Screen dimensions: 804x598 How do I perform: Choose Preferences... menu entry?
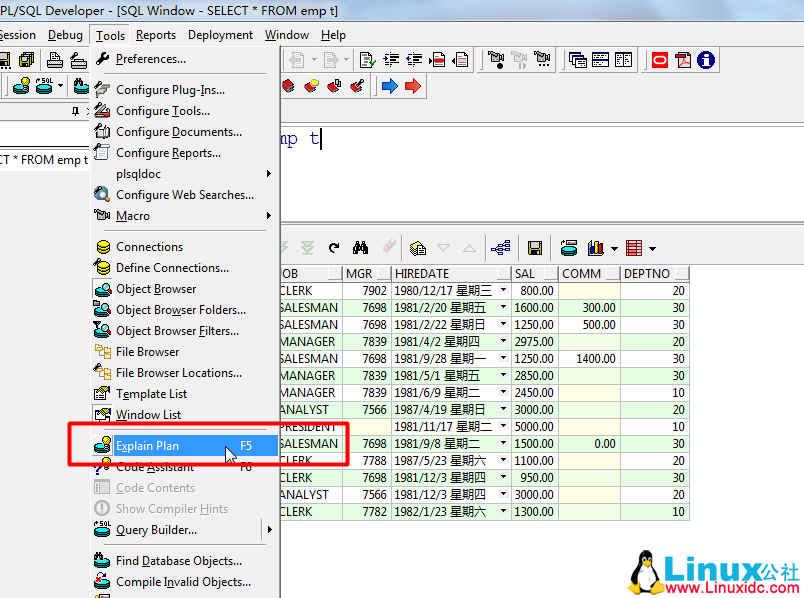(150, 59)
